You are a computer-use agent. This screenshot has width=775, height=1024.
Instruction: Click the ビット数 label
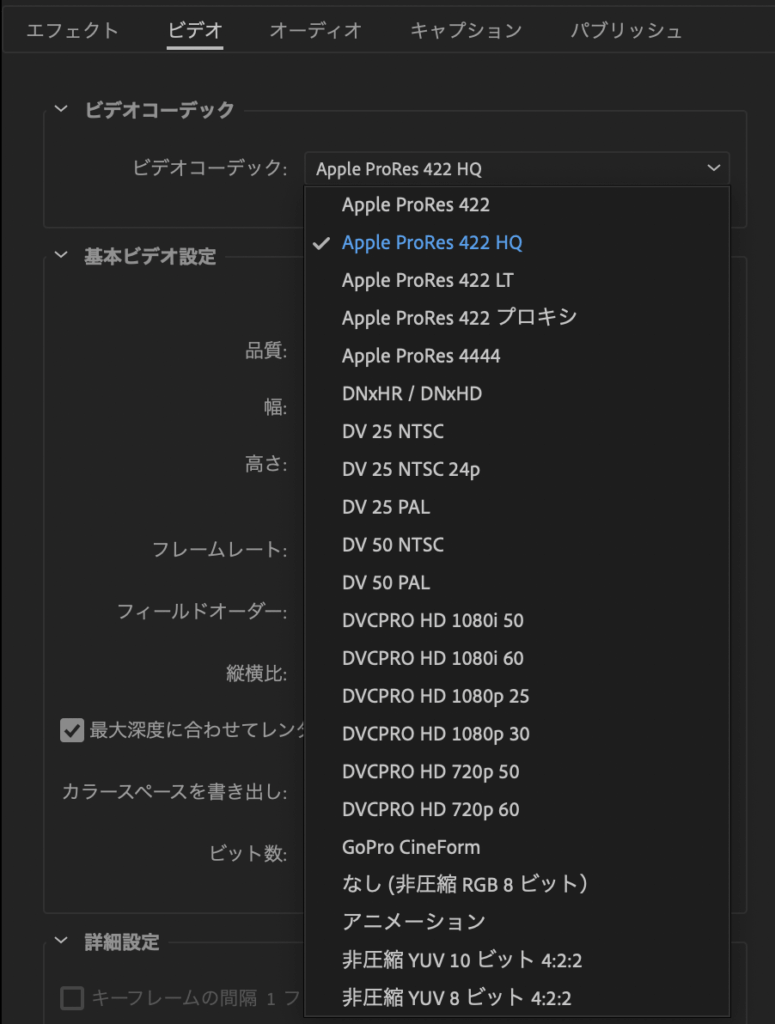point(248,854)
